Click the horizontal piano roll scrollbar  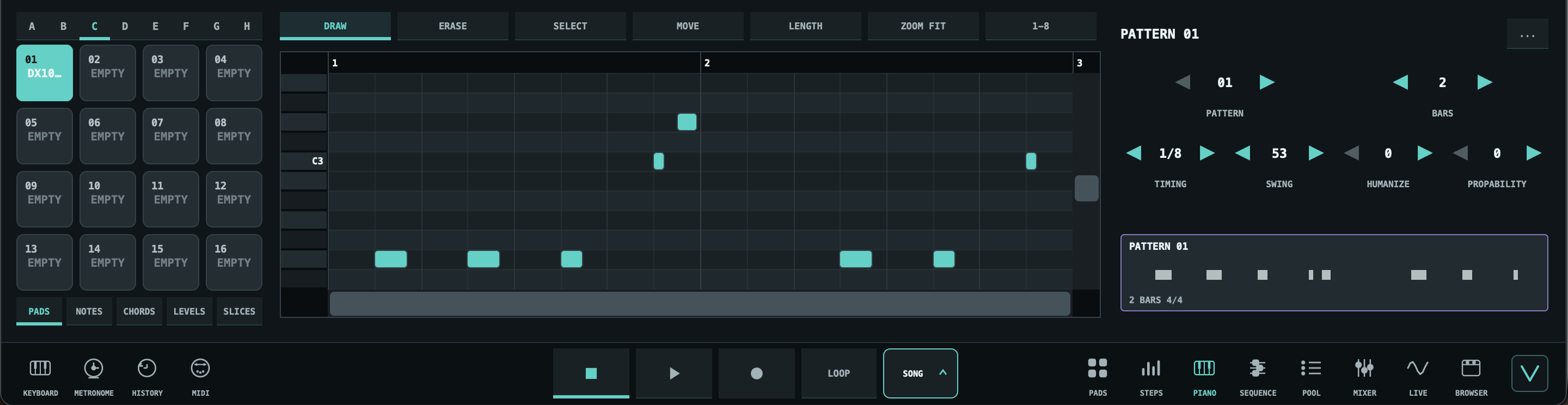(700, 304)
